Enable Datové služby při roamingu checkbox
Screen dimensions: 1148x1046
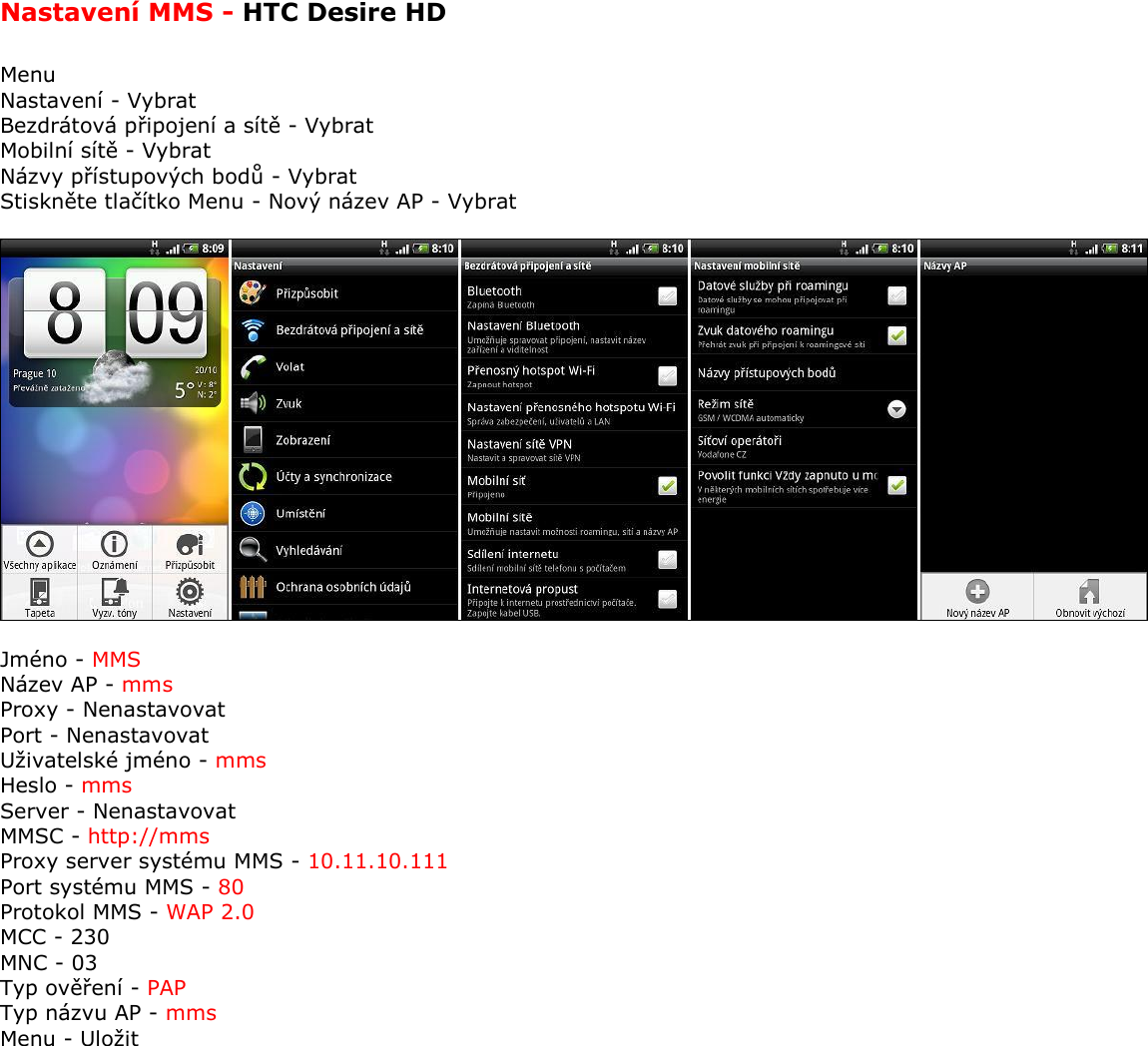point(896,295)
